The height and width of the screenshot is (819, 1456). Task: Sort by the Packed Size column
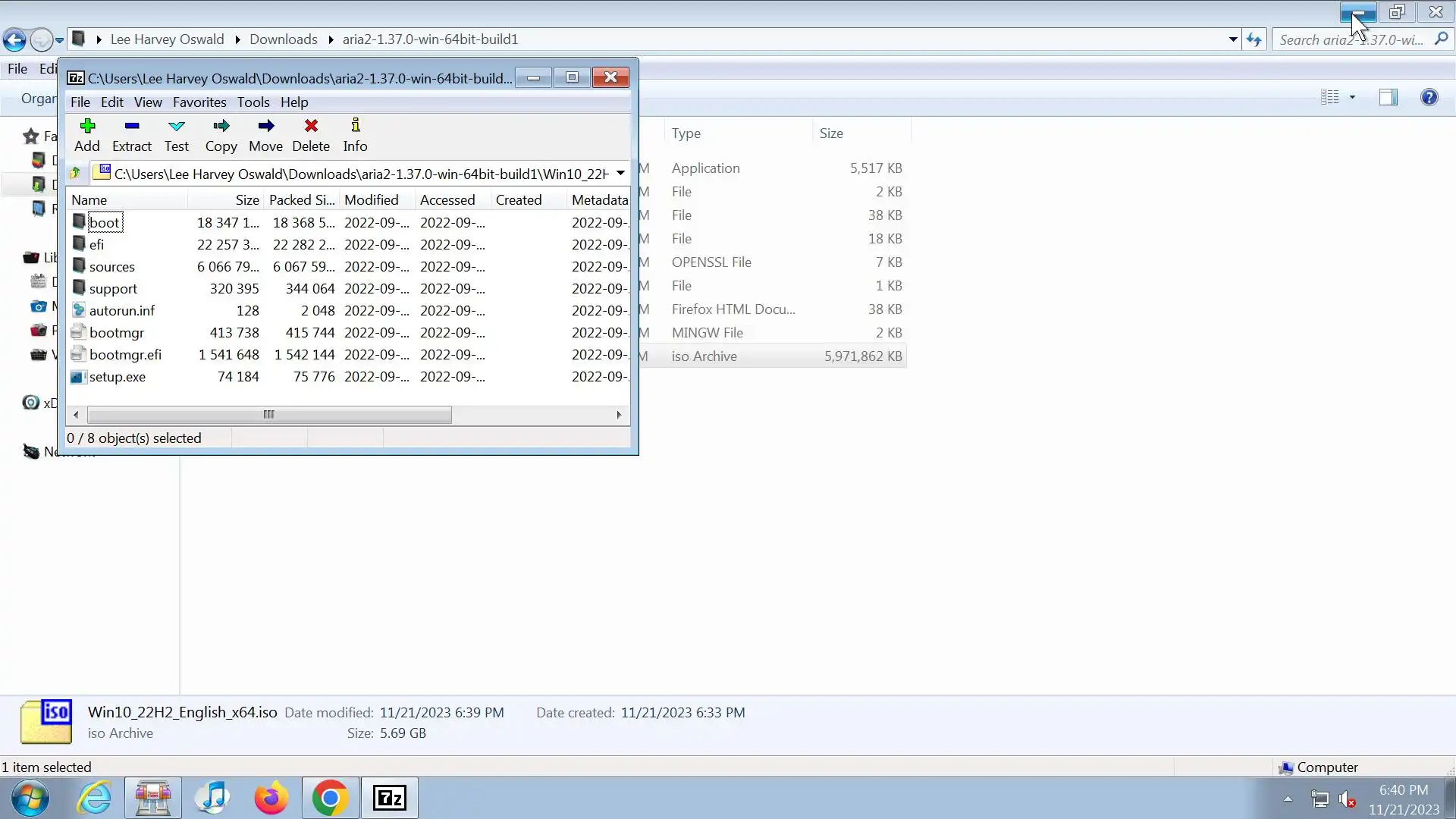tap(301, 200)
